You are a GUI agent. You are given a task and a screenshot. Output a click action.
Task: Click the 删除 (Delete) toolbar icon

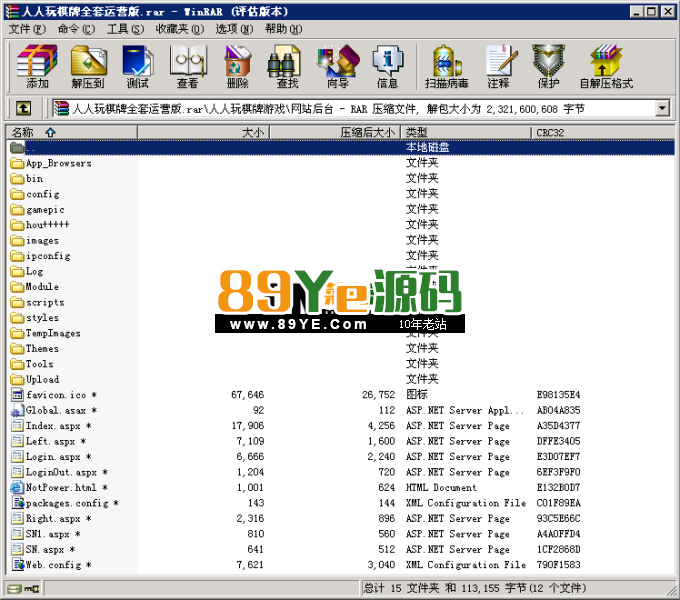click(x=238, y=66)
